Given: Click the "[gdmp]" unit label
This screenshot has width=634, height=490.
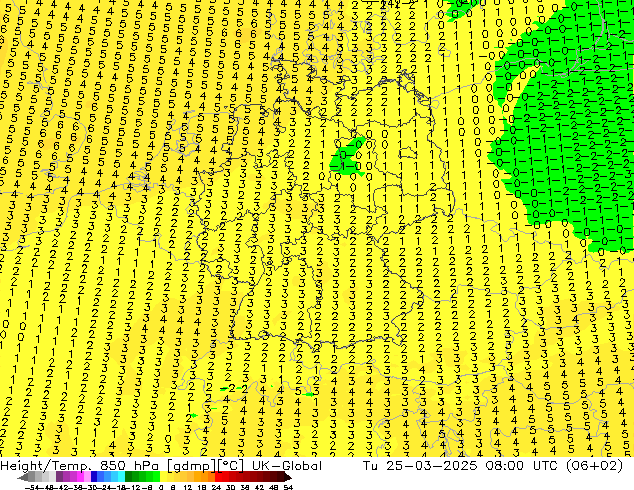Looking at the screenshot, I should [x=191, y=466].
